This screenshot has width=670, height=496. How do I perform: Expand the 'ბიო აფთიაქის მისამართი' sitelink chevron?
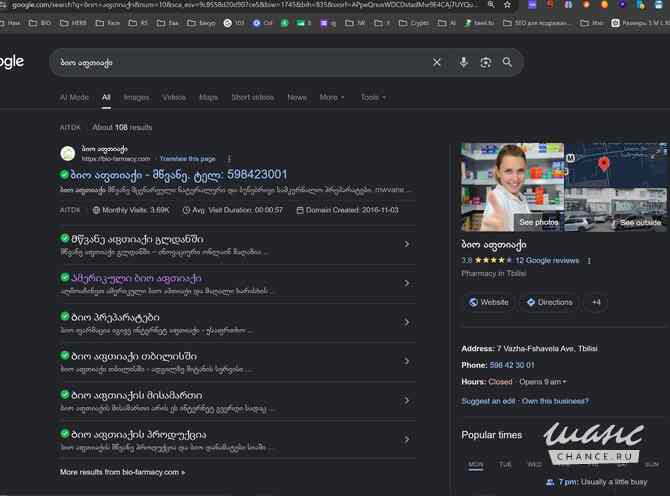point(407,401)
